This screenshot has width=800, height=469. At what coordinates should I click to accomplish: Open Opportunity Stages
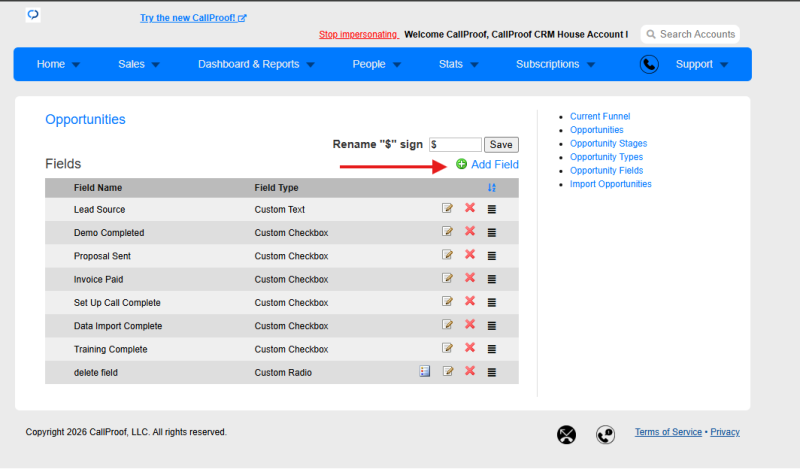608,143
